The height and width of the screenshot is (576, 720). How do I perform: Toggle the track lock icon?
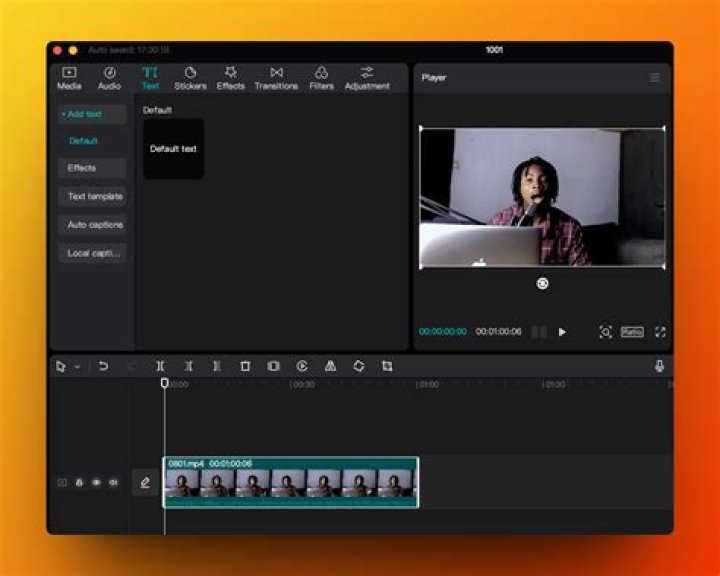[x=80, y=482]
